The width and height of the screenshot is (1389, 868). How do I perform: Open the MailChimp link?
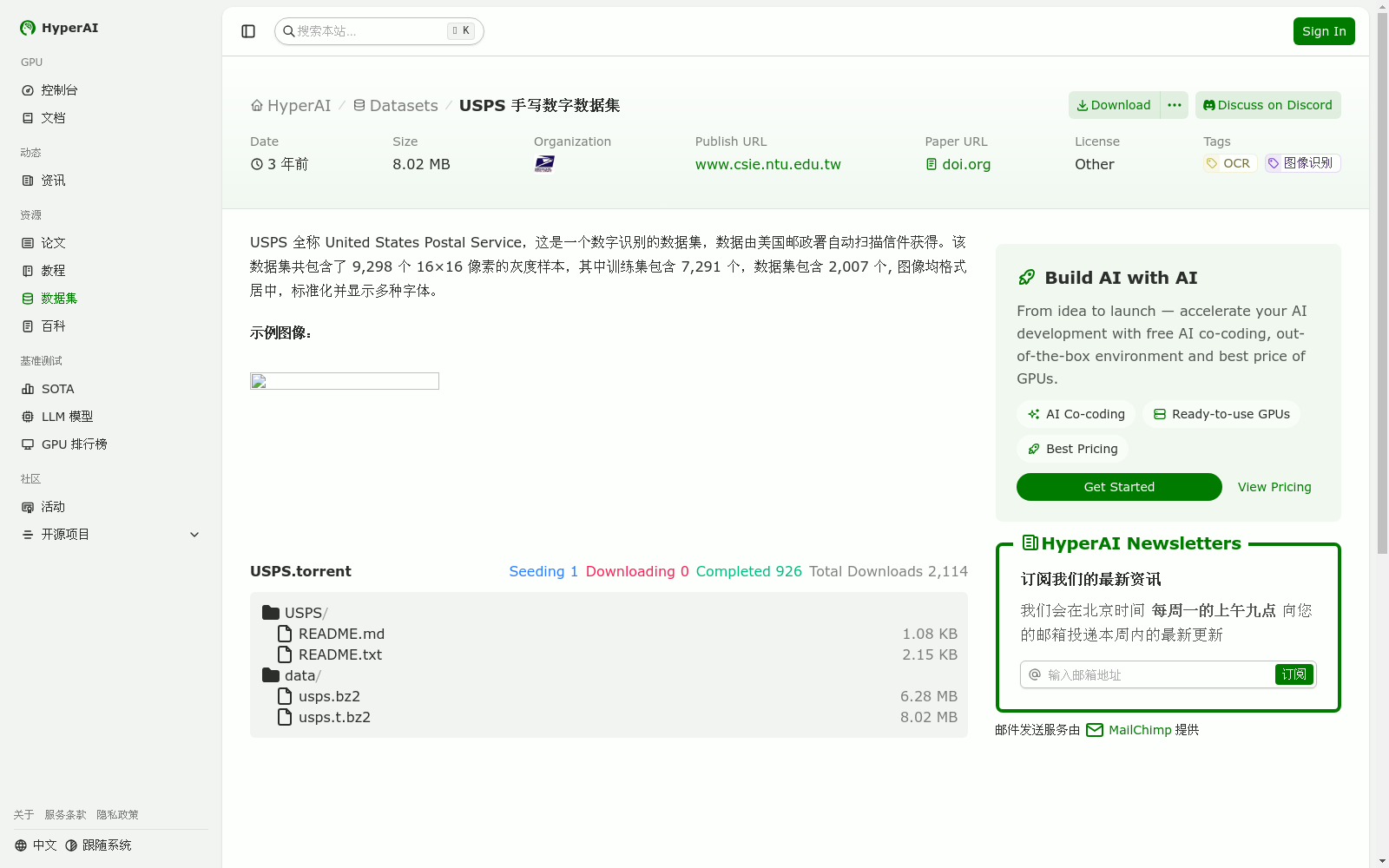point(1140,730)
